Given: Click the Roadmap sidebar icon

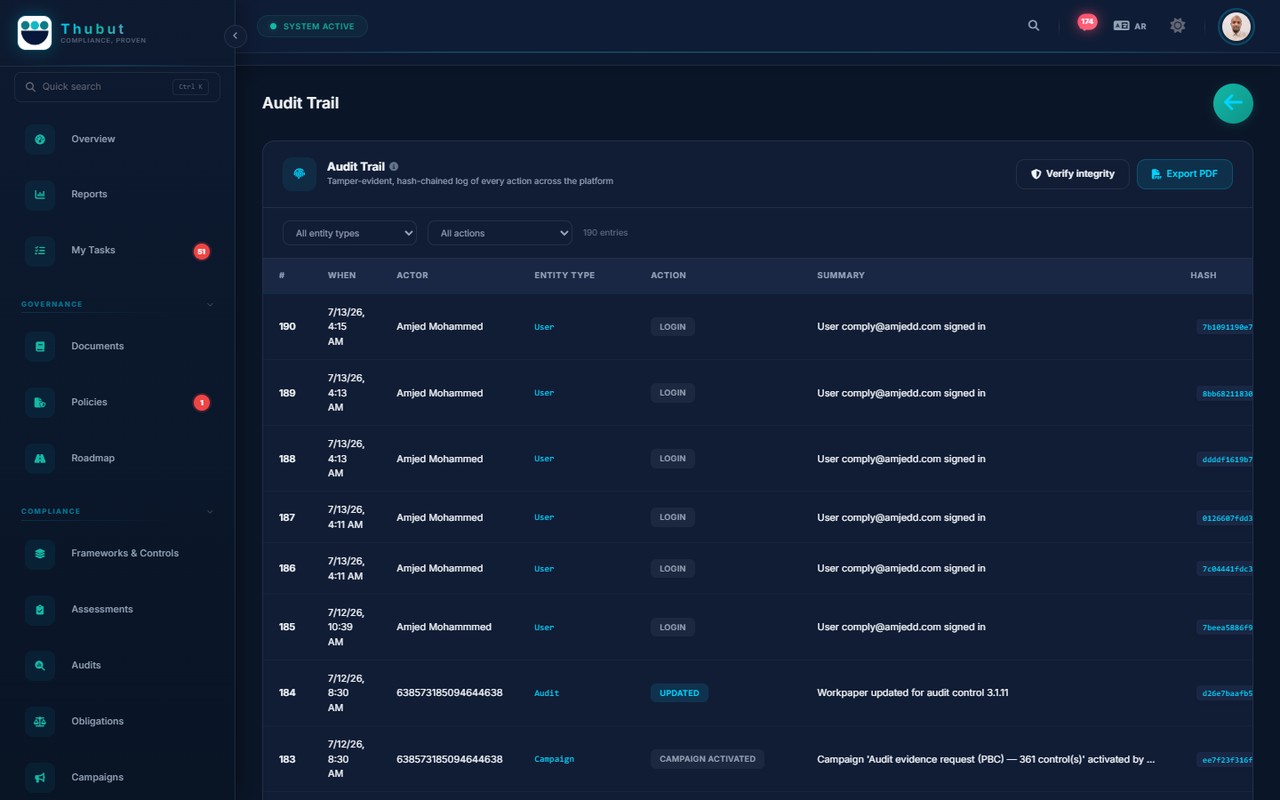Looking at the screenshot, I should [40, 459].
